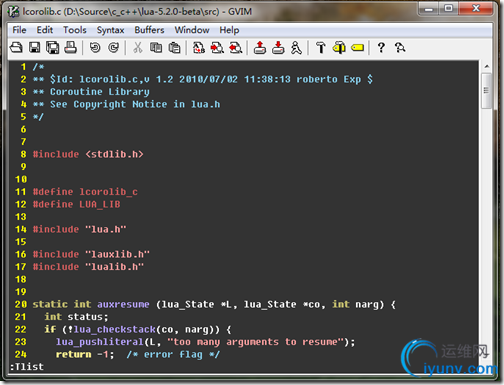Print the buffer using the printer icon
Viewport: 504px width, 385px height.
coord(70,48)
